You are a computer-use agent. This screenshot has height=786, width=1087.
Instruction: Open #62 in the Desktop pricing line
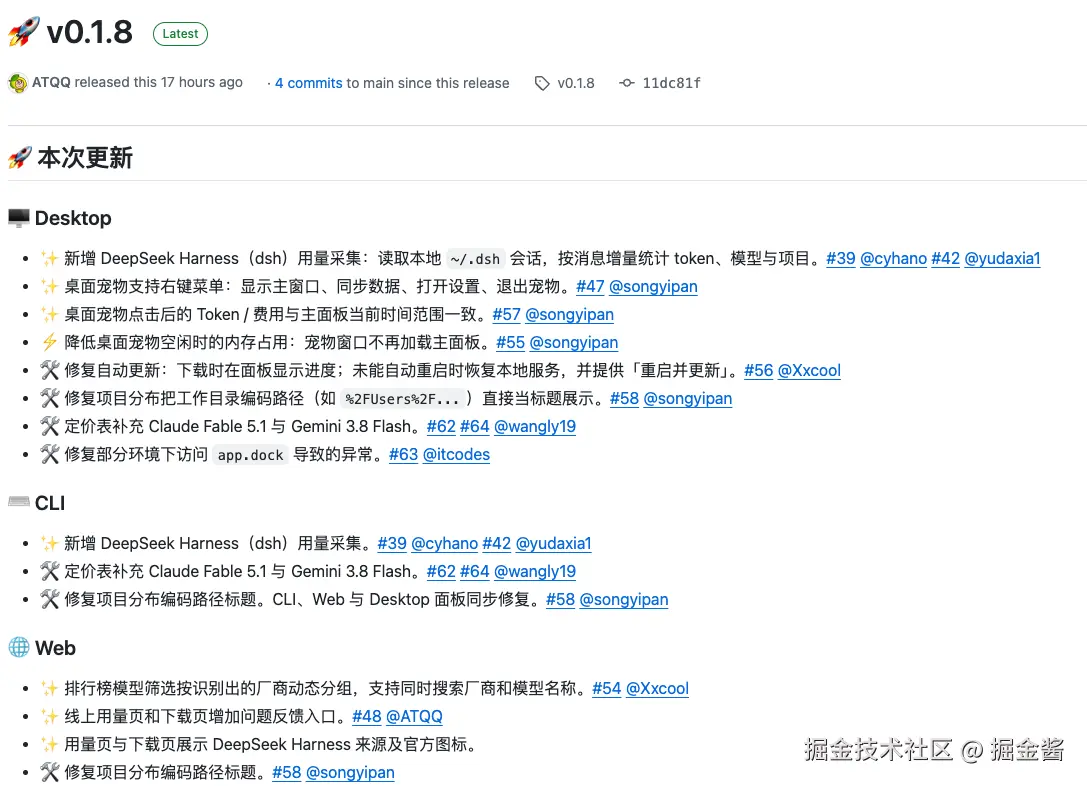click(x=441, y=426)
